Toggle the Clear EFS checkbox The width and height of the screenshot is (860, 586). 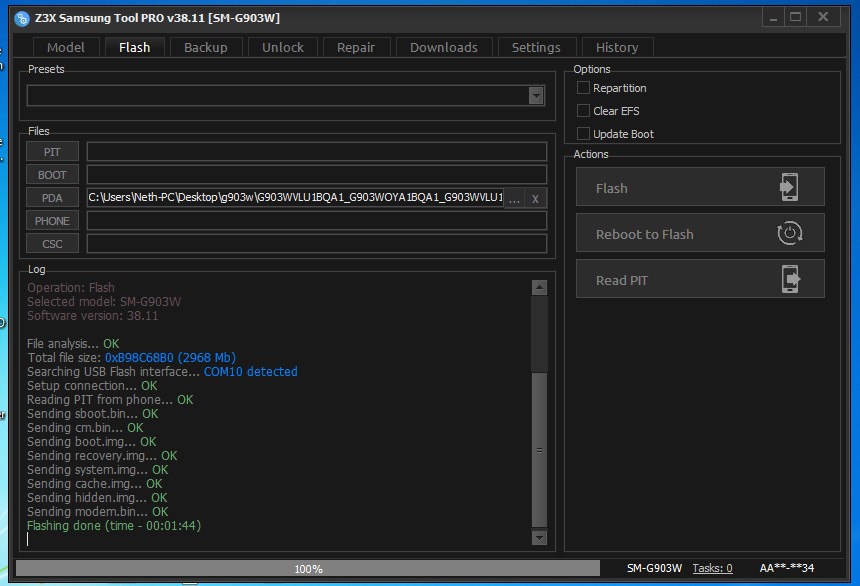click(583, 111)
